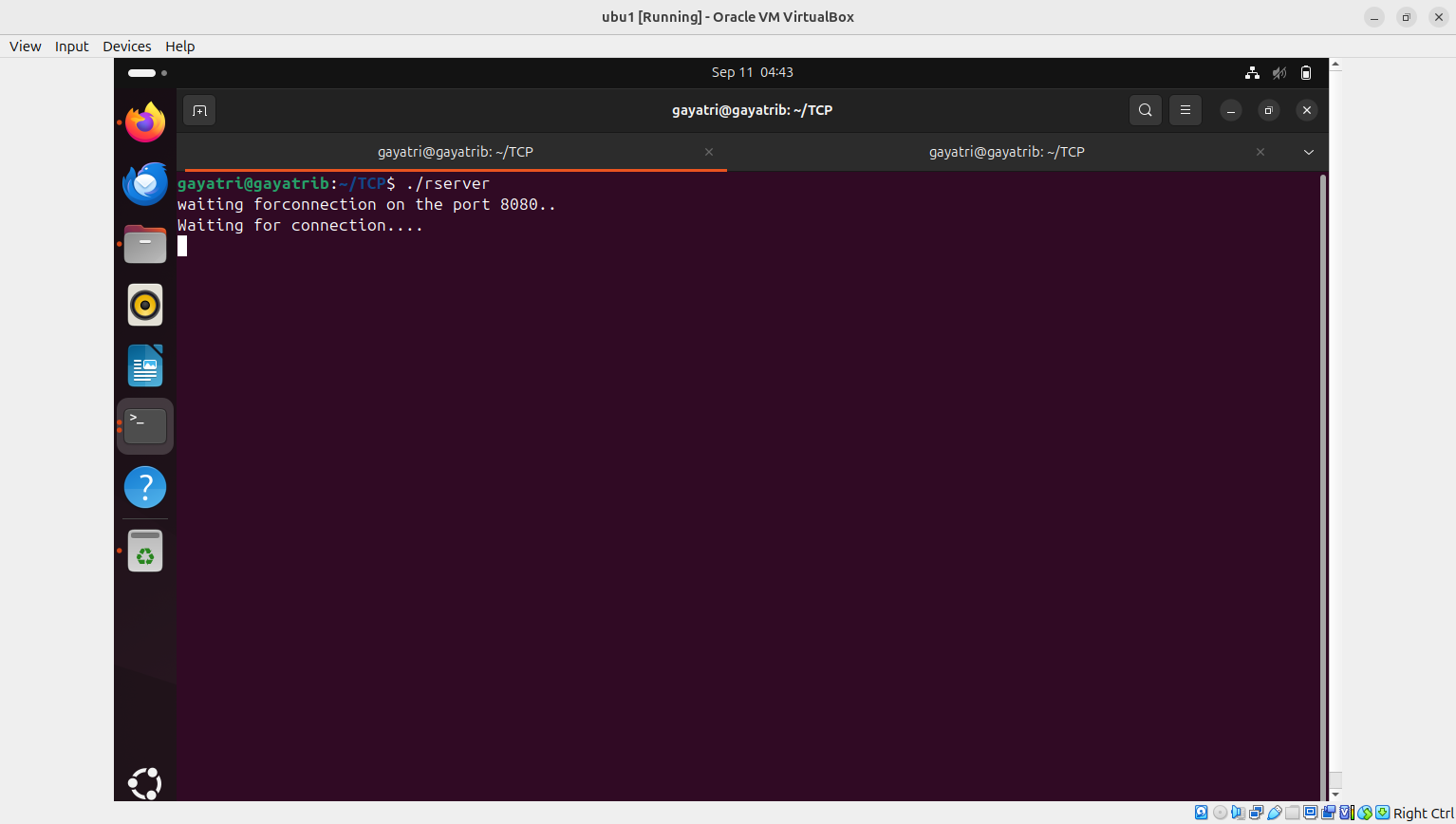
Task: Switch to the second gayatri@gayatrib terminal tab
Action: pos(1006,153)
